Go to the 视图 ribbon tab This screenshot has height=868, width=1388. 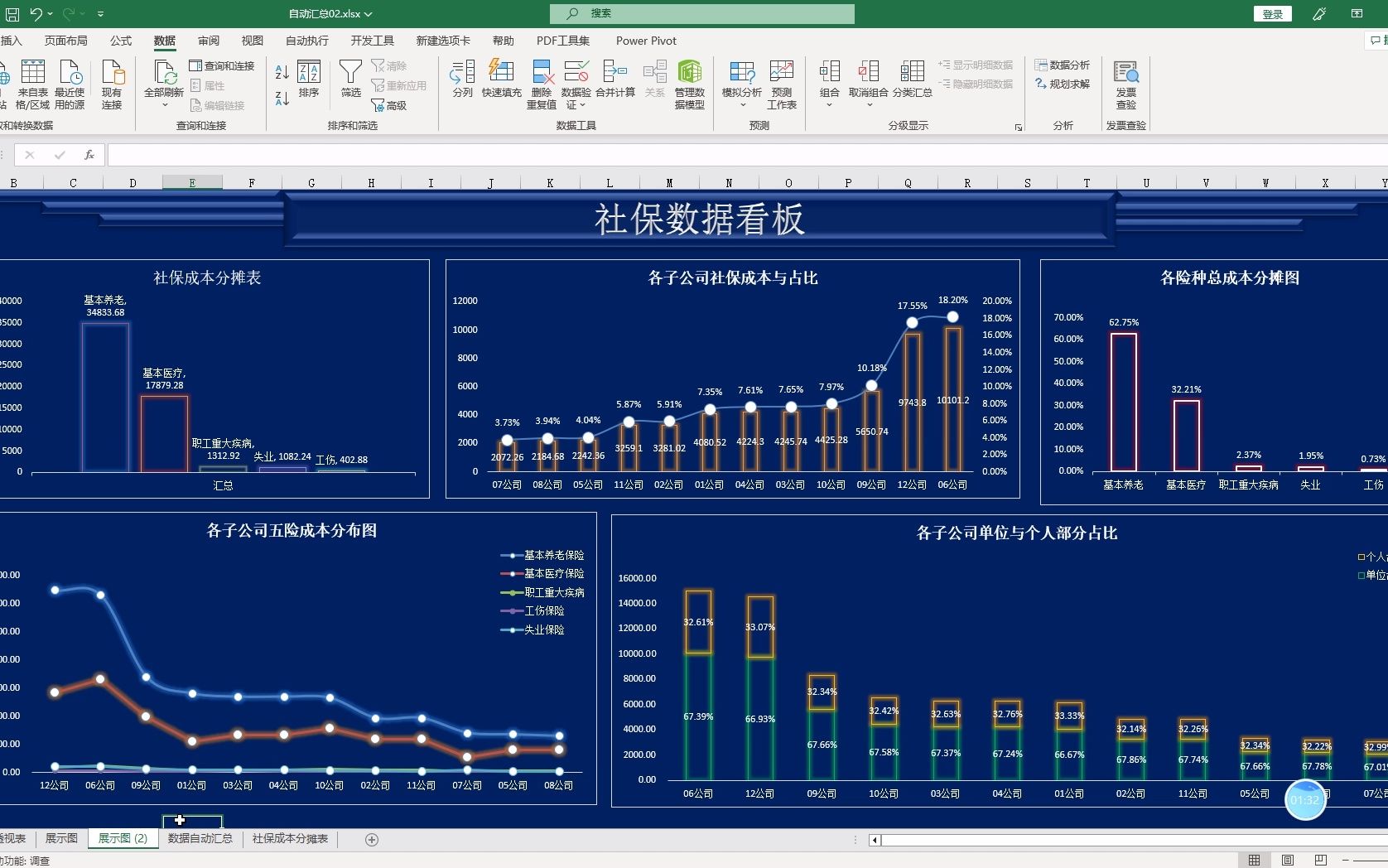(x=253, y=41)
